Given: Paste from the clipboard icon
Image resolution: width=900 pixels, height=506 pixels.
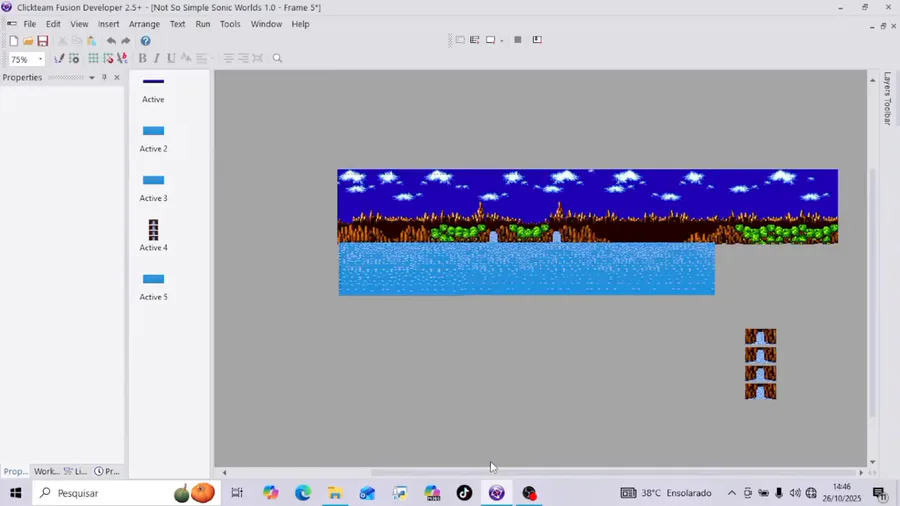Looking at the screenshot, I should [91, 41].
